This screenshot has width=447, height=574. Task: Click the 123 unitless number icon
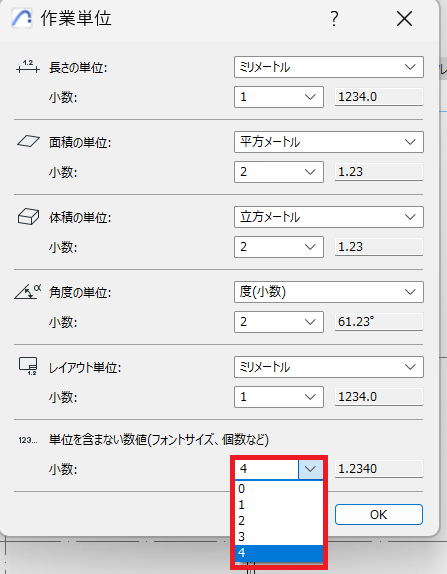[28, 440]
